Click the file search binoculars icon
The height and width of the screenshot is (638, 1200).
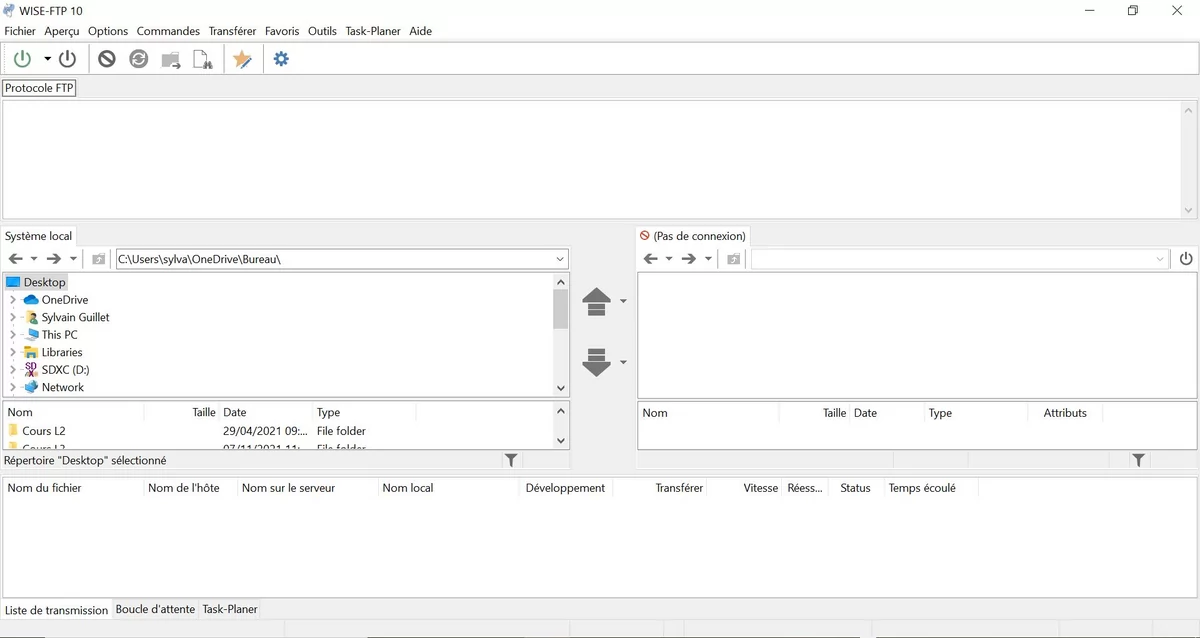pos(202,60)
